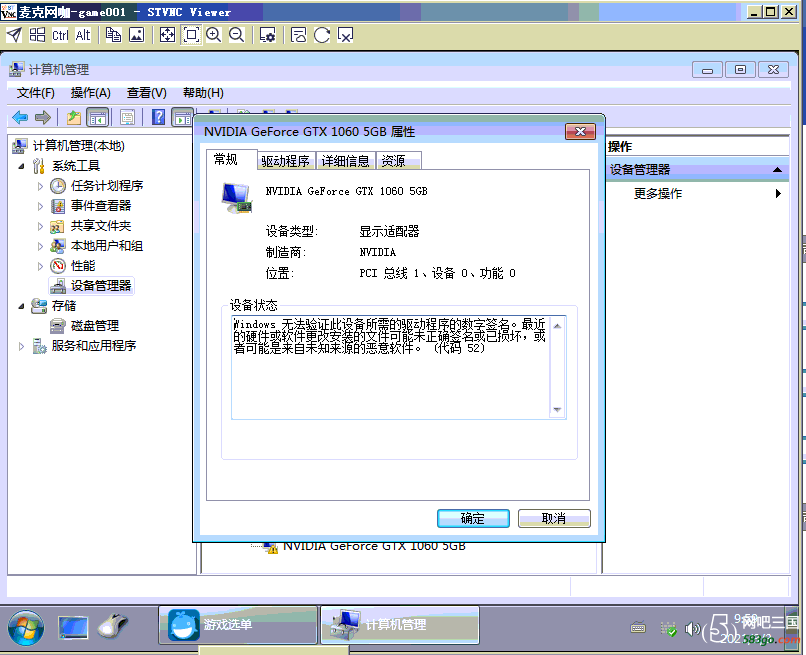The height and width of the screenshot is (655, 806).
Task: Click the full-screen arrows icon in VNC toolbar
Action: pyautogui.click(x=167, y=35)
